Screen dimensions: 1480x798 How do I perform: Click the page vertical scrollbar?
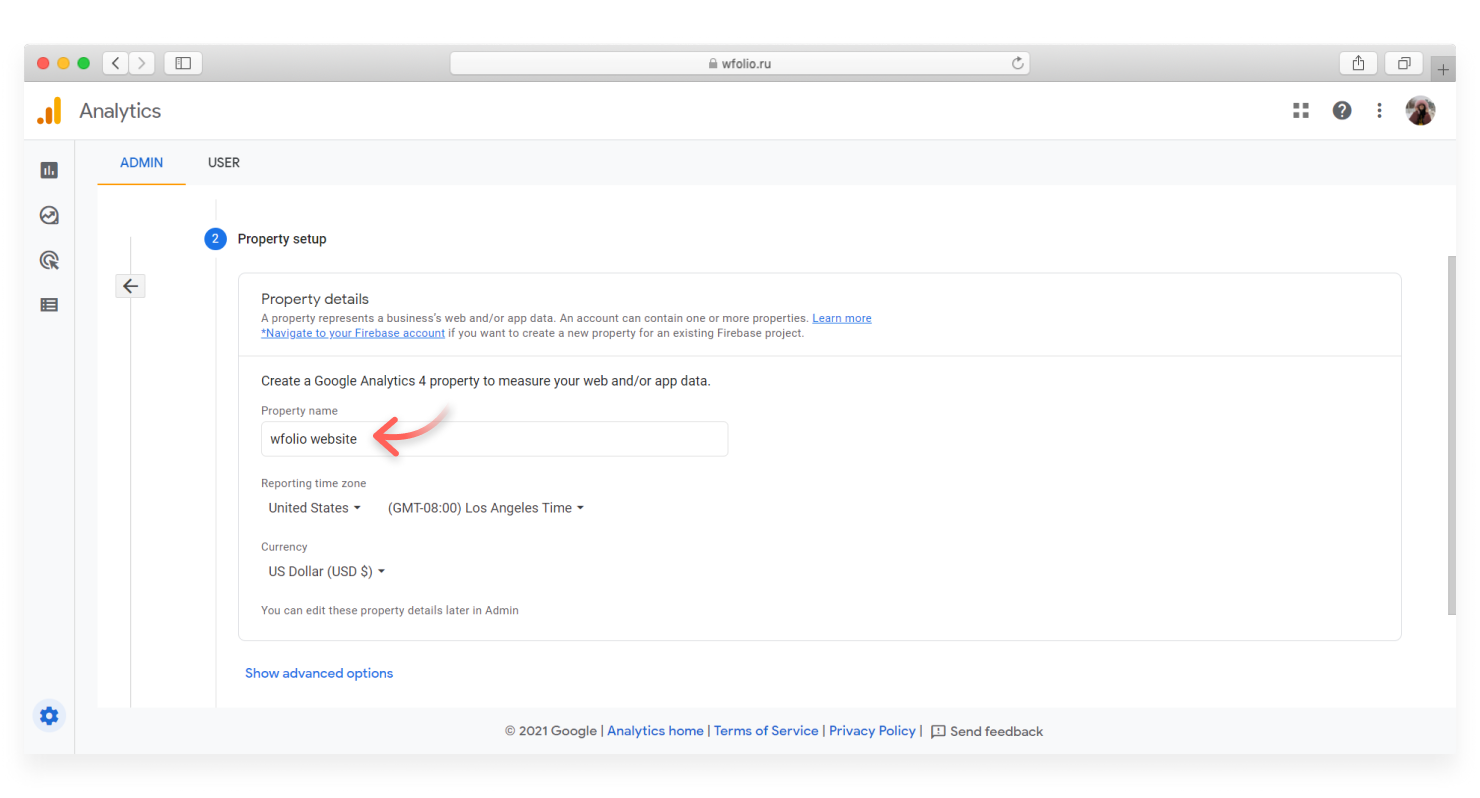[1451, 435]
